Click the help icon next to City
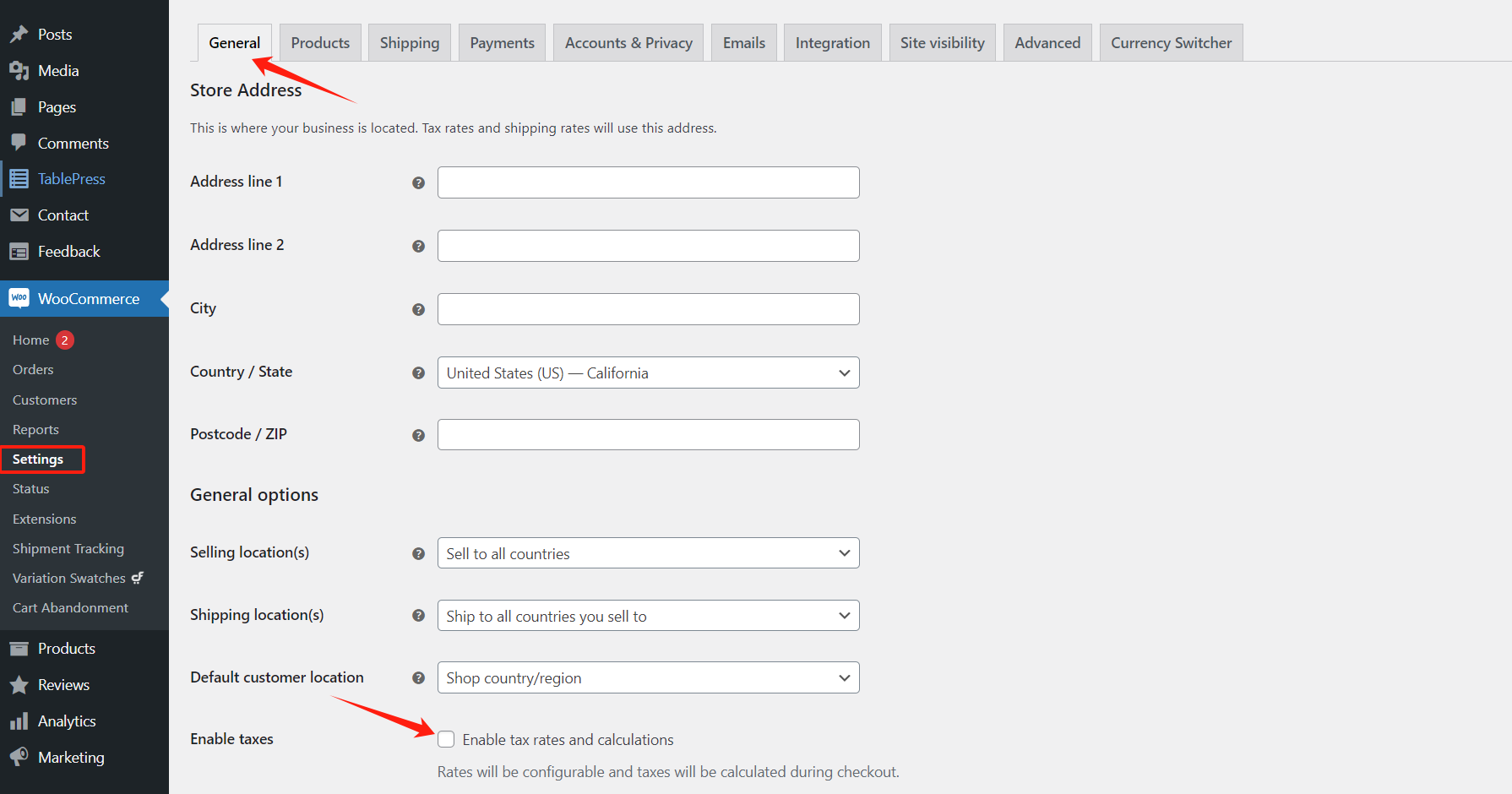The image size is (1512, 794). (418, 309)
